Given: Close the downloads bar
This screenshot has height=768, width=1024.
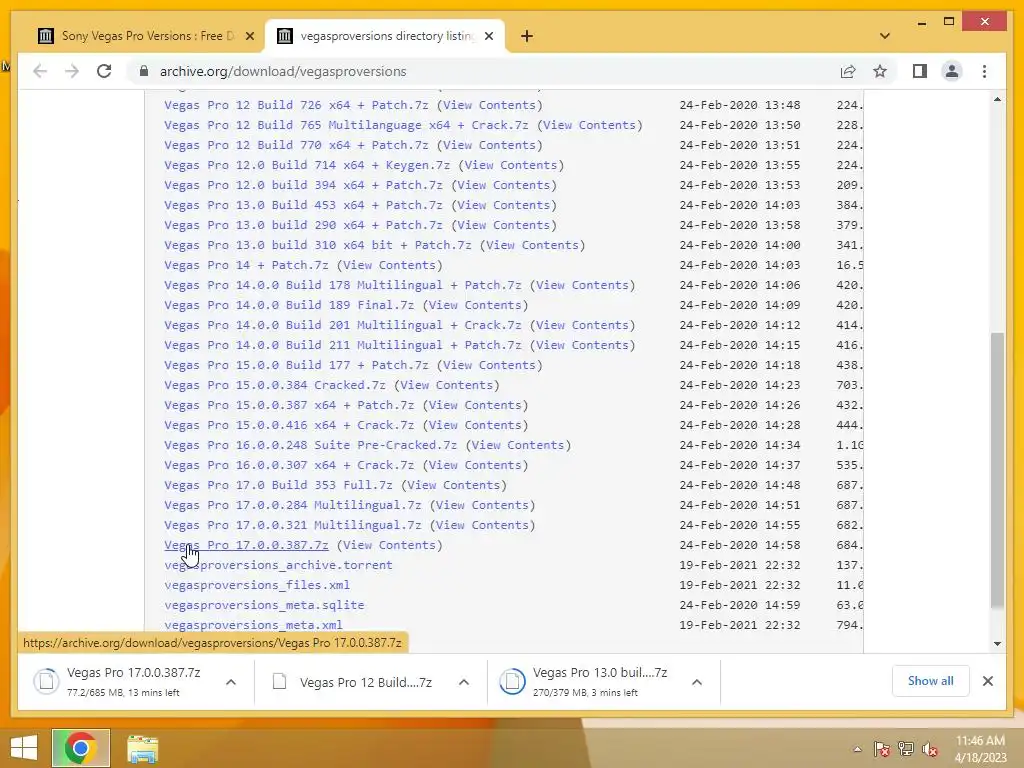Looking at the screenshot, I should point(987,681).
